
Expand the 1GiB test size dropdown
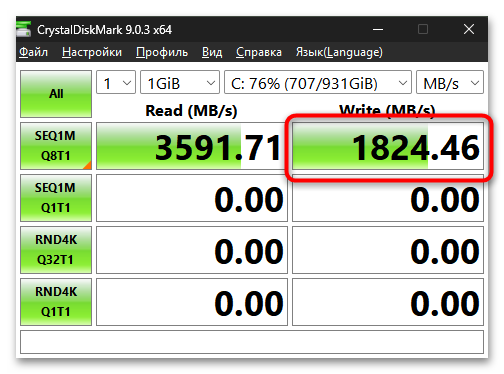click(180, 82)
